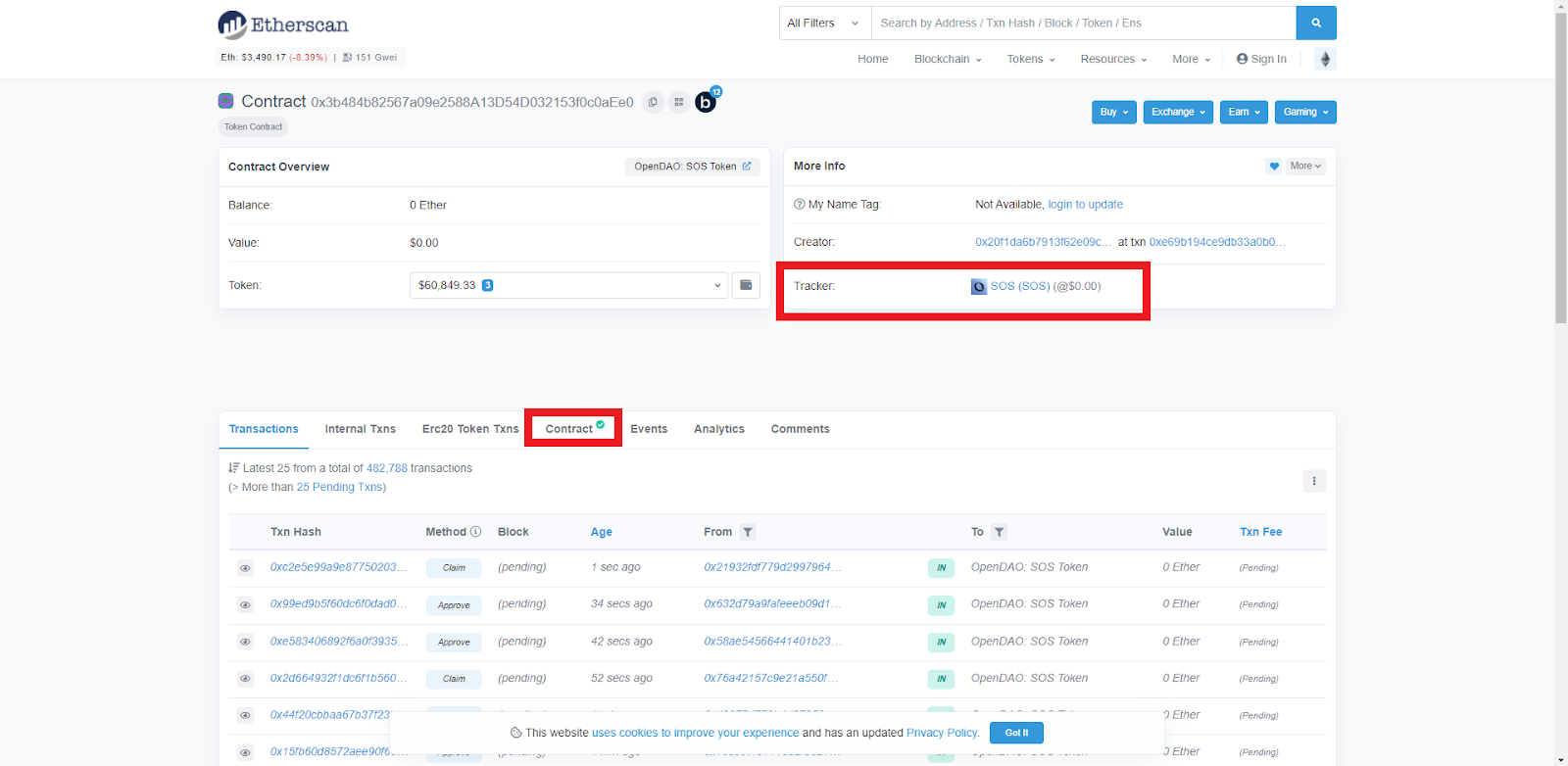Viewport: 1568px width, 766px height.
Task: Open the cookies improve your experience link
Action: tap(695, 733)
